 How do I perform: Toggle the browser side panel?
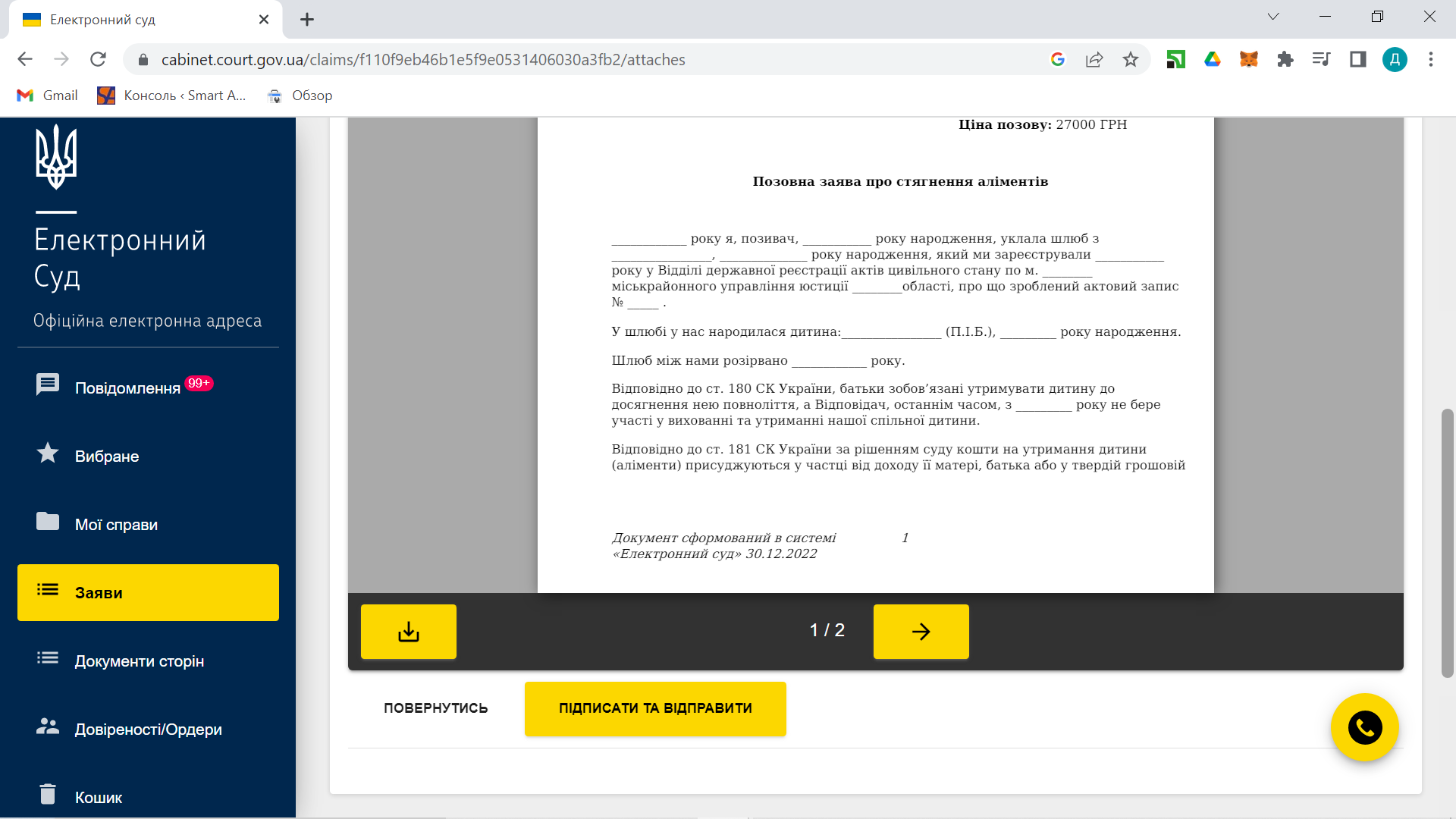tap(1357, 60)
